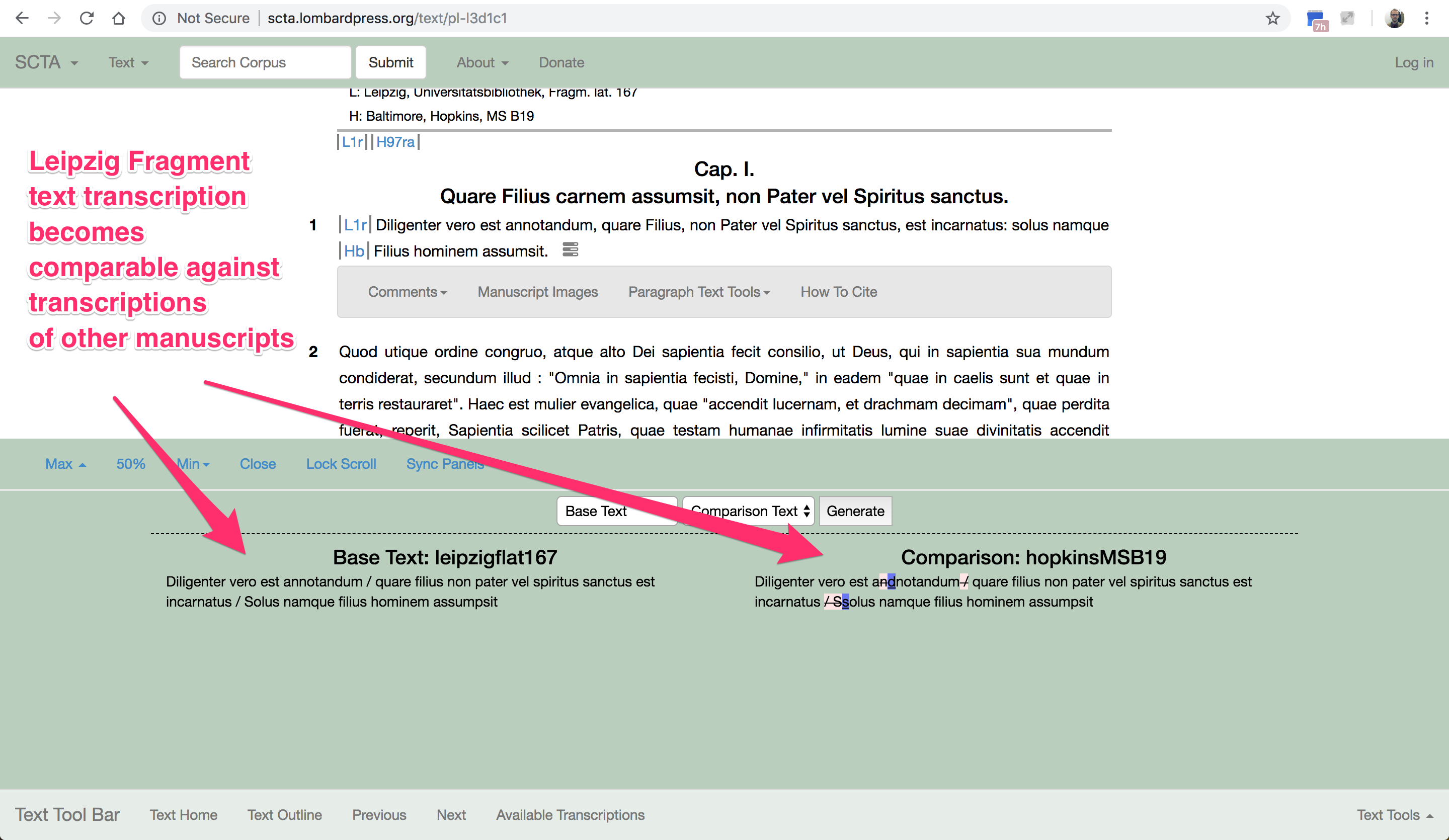The image size is (1449, 840).
Task: Open the SCTA navbar menu
Action: click(x=46, y=62)
